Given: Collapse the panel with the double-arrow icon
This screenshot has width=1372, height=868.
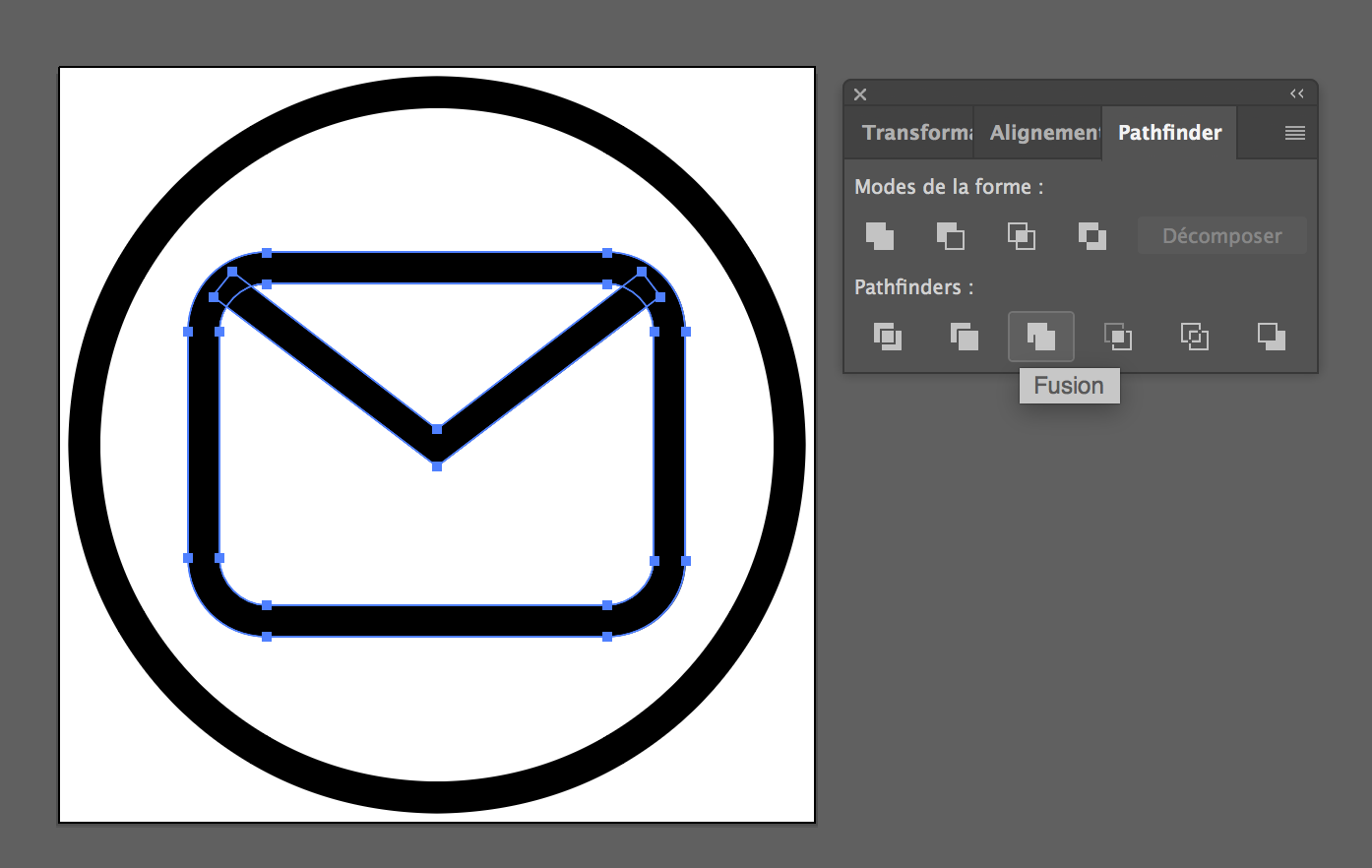Looking at the screenshot, I should coord(1297,94).
